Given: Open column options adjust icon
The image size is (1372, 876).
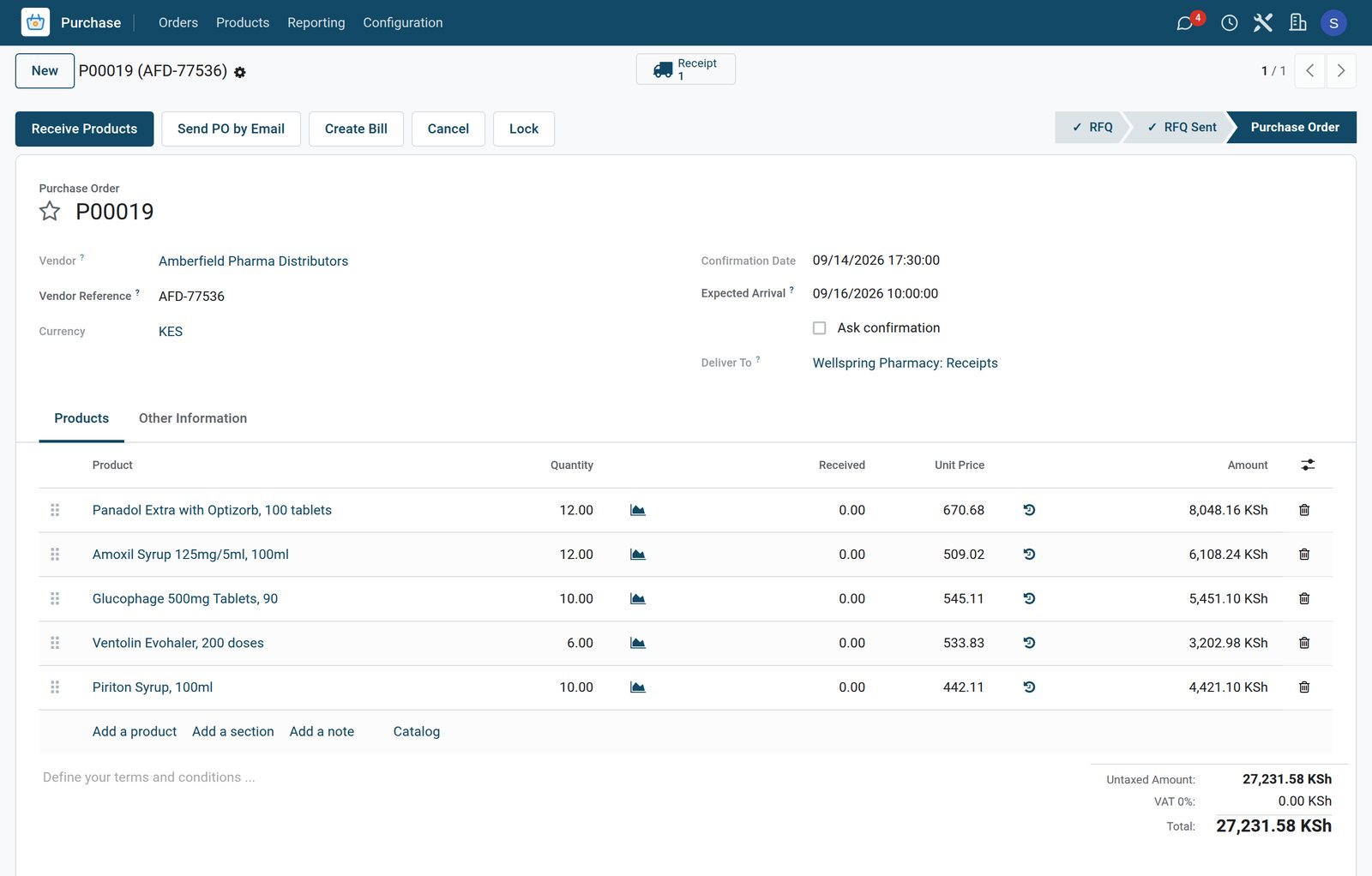Looking at the screenshot, I should [1308, 465].
